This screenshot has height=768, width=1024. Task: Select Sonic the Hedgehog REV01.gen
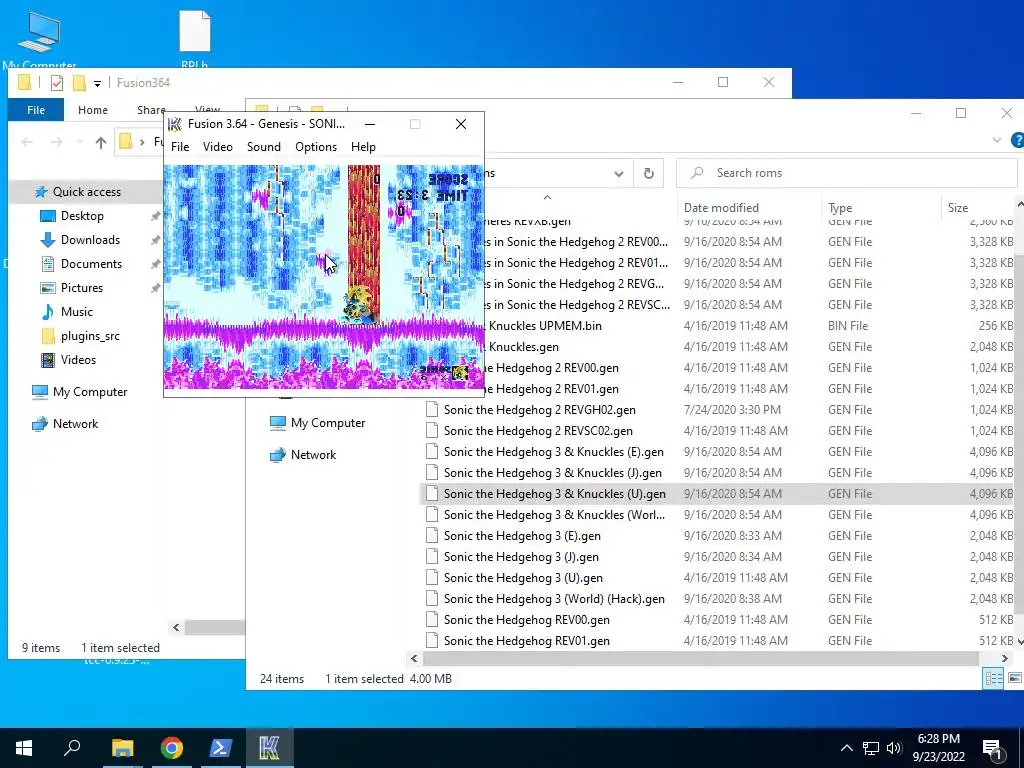(718, 641)
